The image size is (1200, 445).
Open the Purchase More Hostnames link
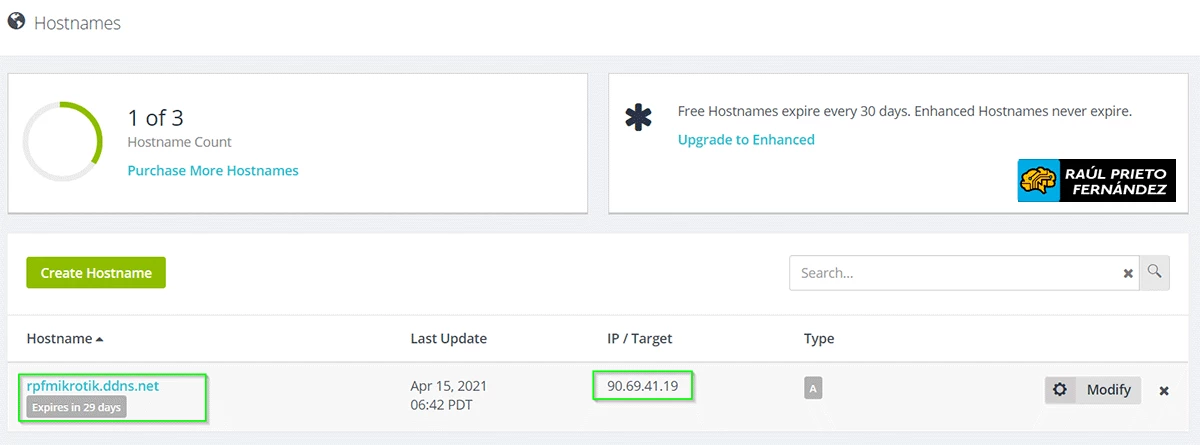213,171
